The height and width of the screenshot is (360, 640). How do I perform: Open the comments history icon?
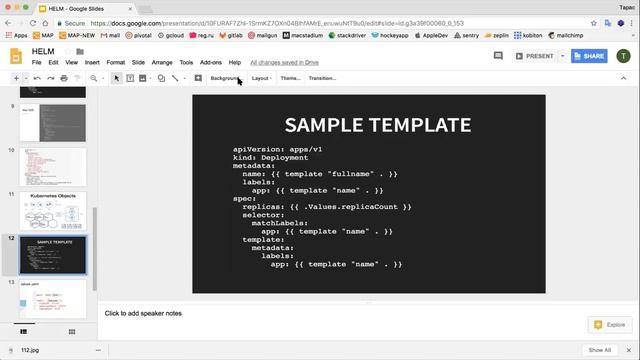pos(498,56)
